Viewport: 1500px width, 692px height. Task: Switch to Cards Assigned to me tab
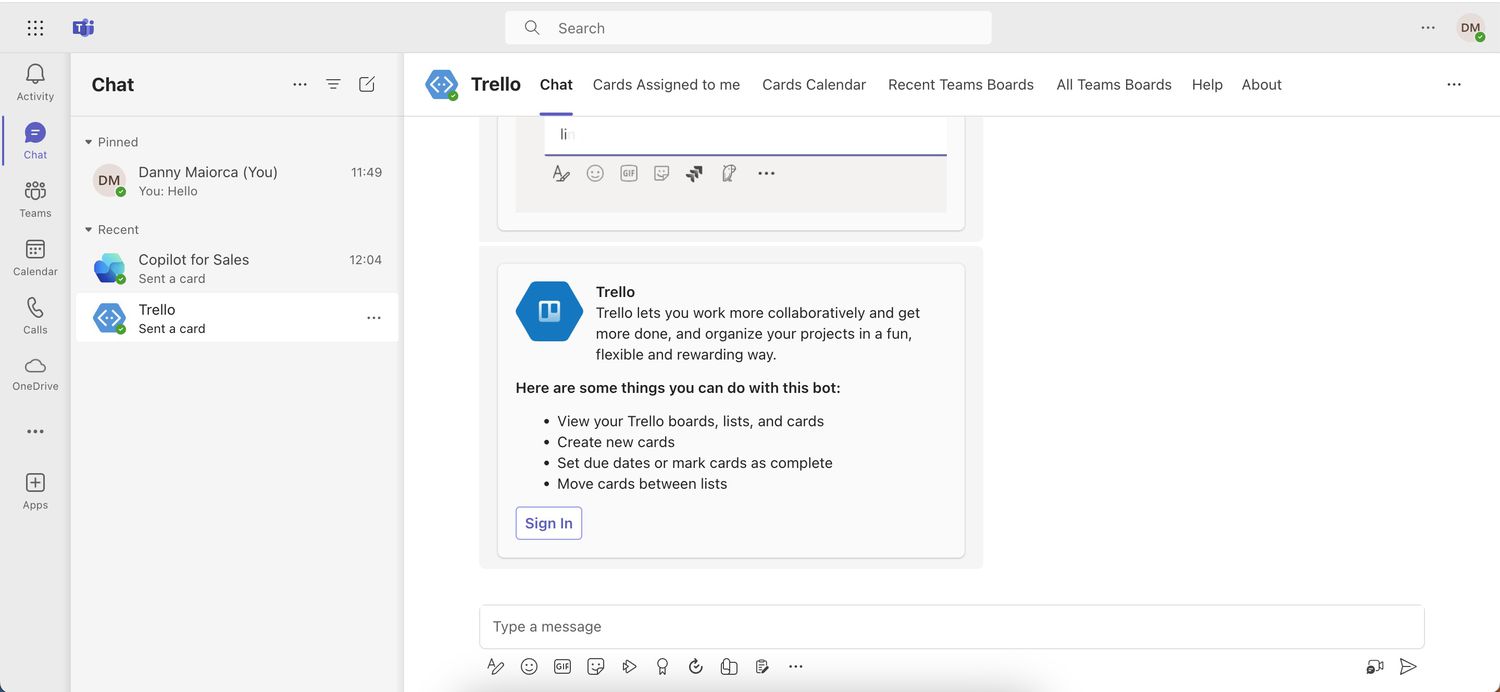click(666, 85)
